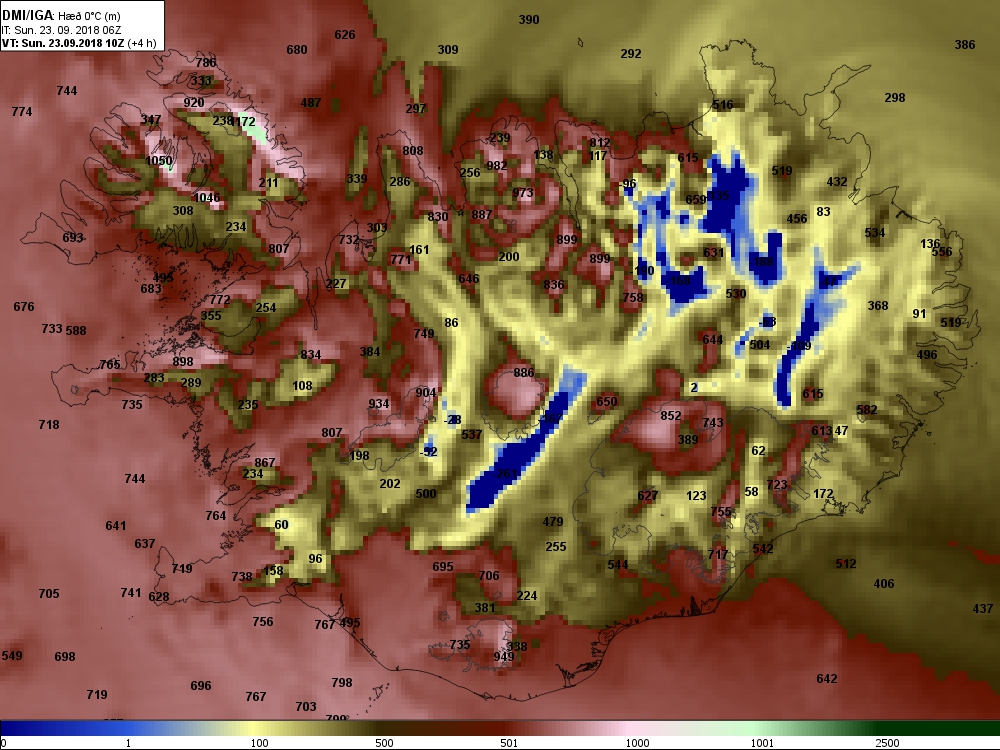Screen dimensions: 1000x750
Task: Click the '100' label under the color scale
Action: [260, 743]
